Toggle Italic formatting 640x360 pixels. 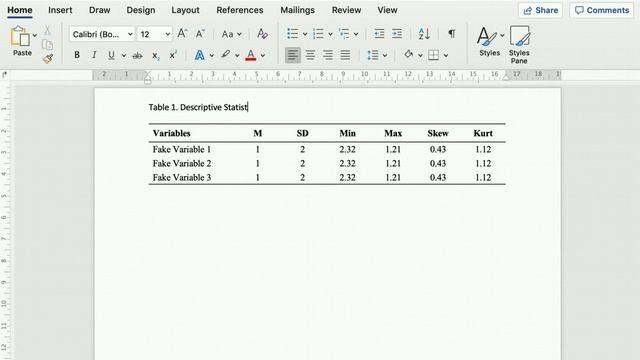[x=94, y=55]
